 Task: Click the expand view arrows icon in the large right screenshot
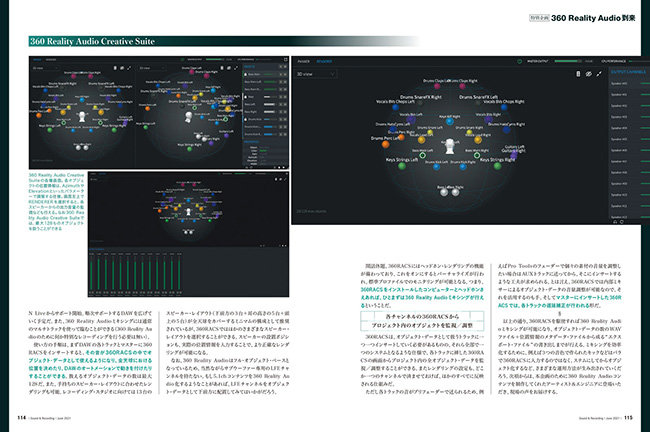(x=599, y=74)
